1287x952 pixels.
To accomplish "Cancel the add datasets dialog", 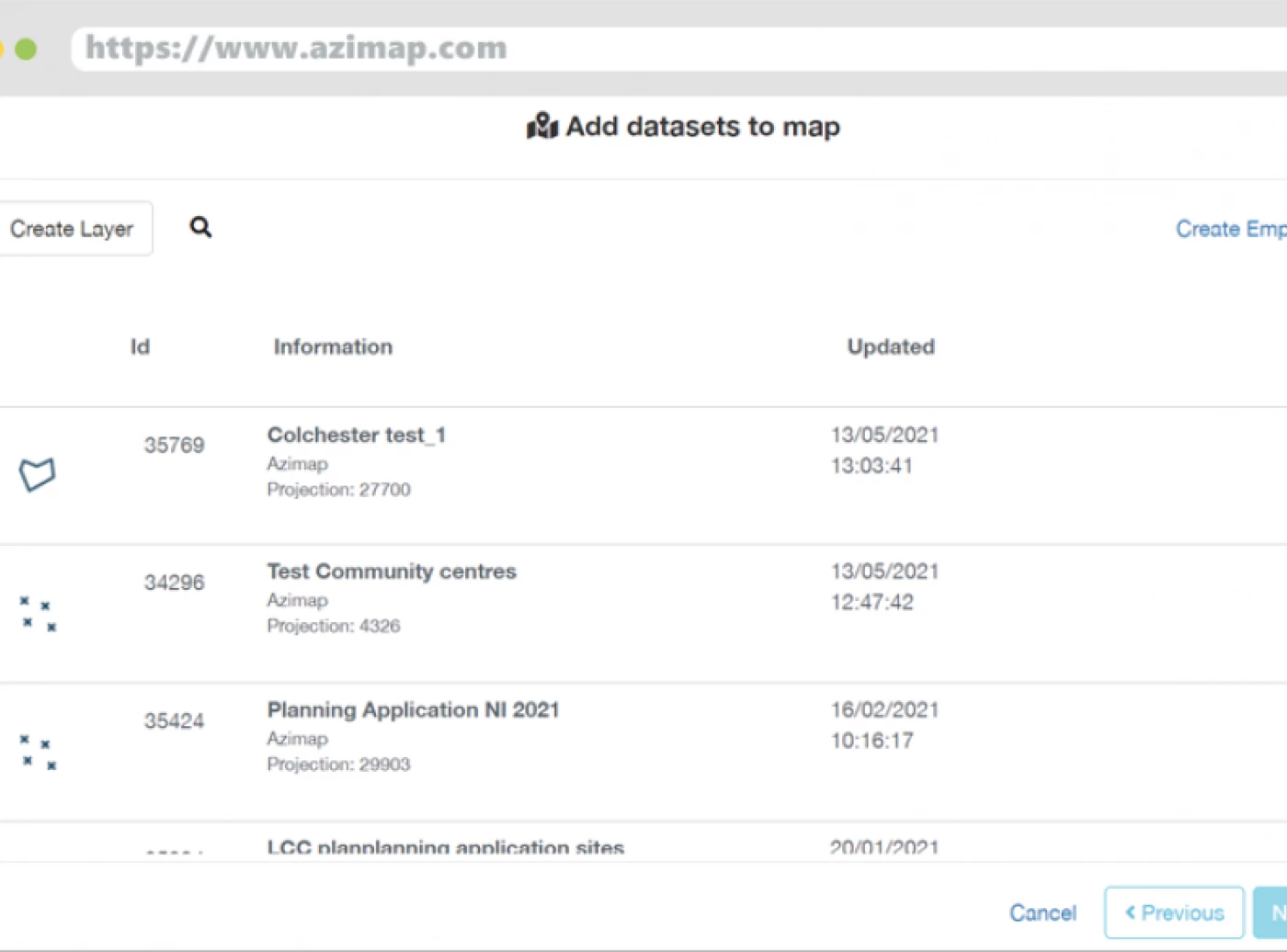I will pos(1042,912).
